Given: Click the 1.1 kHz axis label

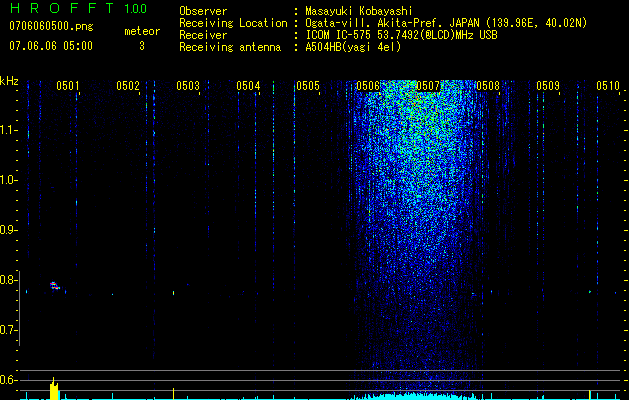Looking at the screenshot, I should (9, 130).
